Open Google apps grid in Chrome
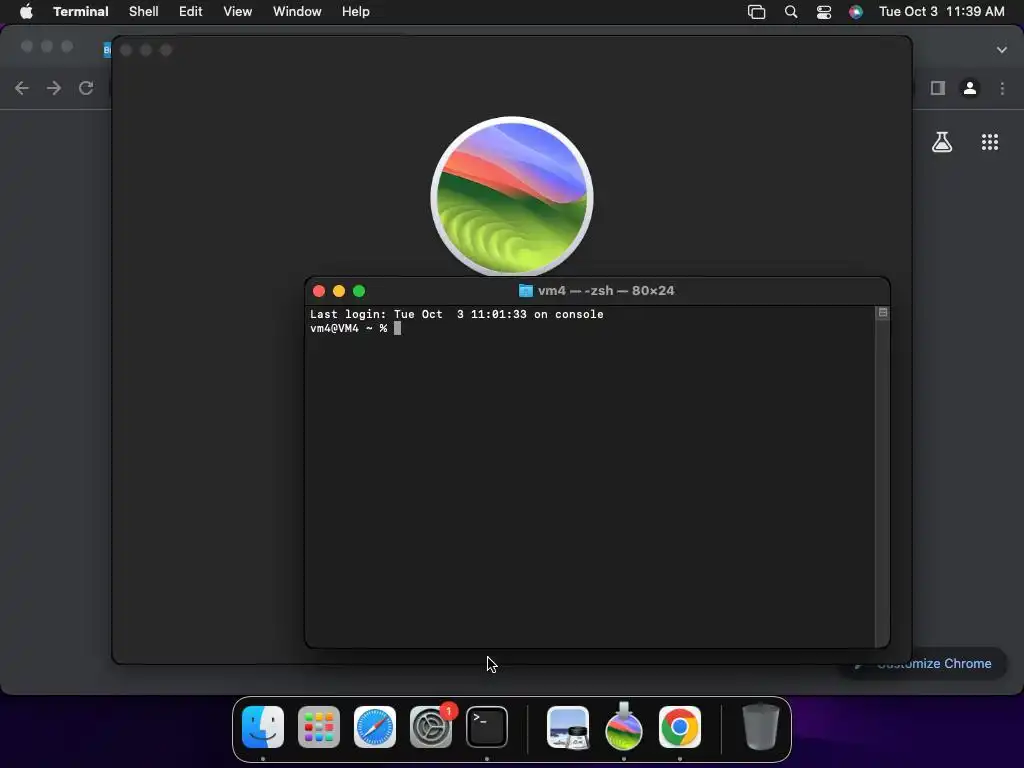1024x768 pixels. pos(990,142)
